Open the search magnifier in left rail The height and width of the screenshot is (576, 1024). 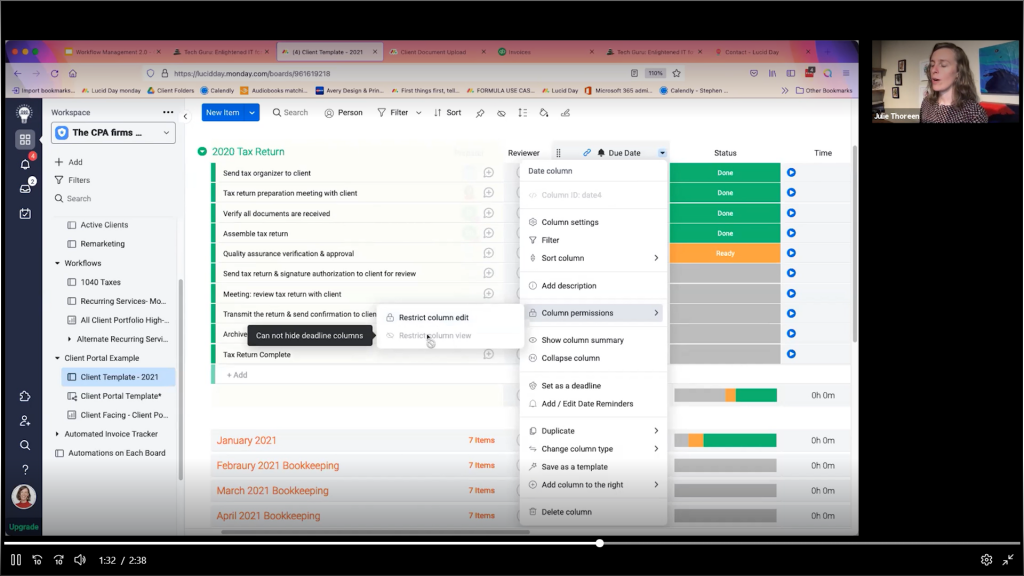click(25, 445)
